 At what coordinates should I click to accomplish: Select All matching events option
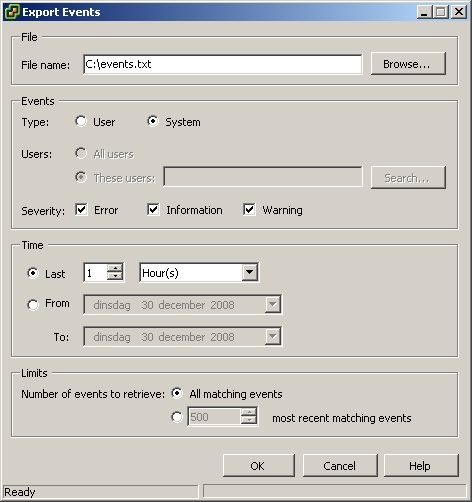click(177, 393)
